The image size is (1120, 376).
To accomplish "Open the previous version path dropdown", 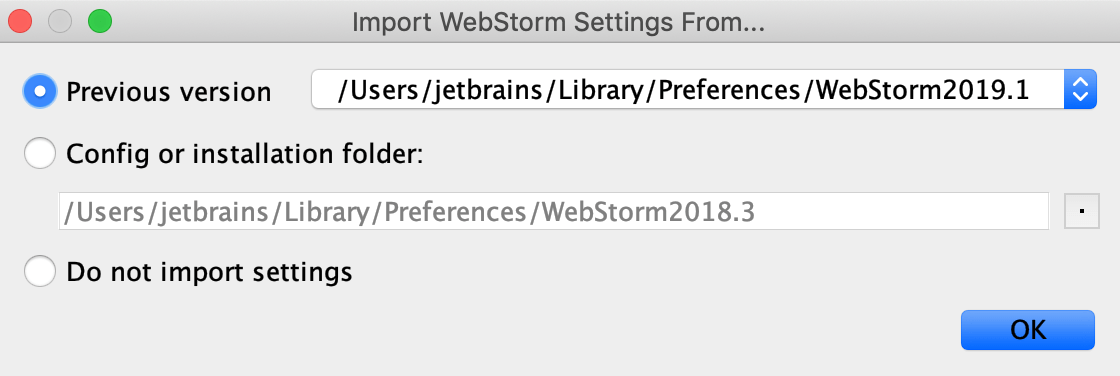I will [704, 89].
